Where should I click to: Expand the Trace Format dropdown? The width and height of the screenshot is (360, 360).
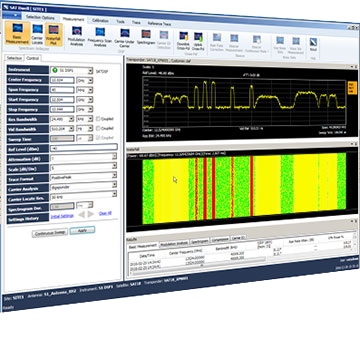point(114,175)
